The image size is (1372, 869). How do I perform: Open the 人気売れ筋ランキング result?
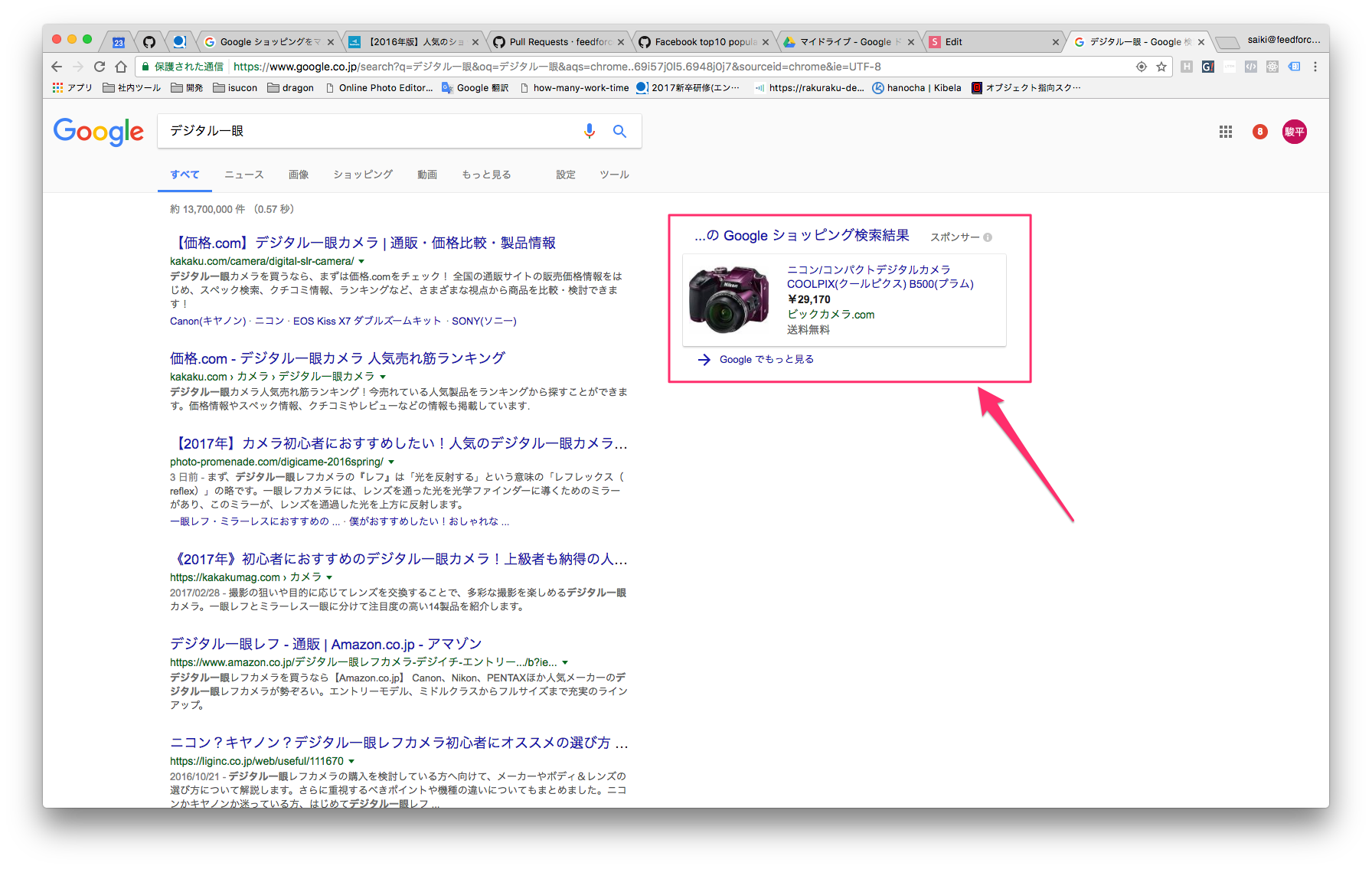click(338, 359)
